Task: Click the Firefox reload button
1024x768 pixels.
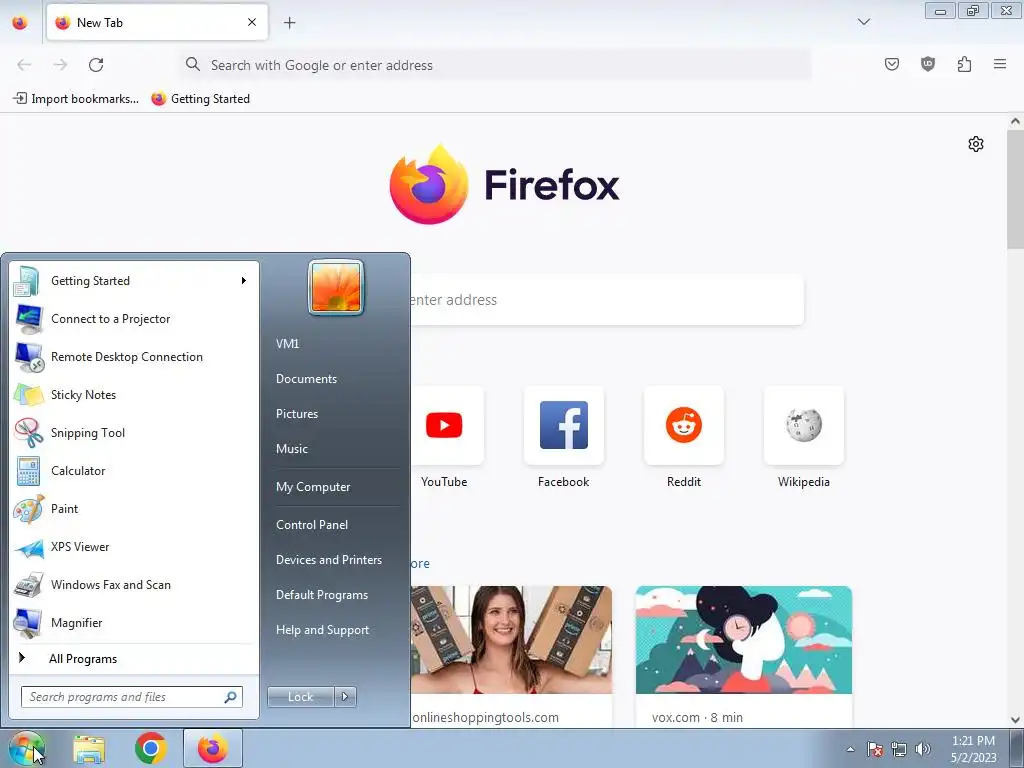Action: 96,65
